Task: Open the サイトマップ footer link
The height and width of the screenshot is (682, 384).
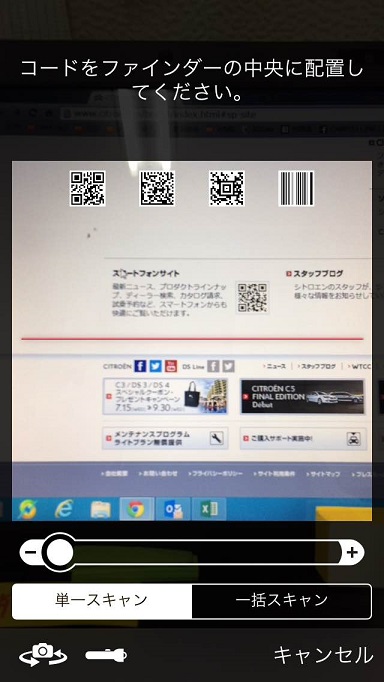Action: 323,474
